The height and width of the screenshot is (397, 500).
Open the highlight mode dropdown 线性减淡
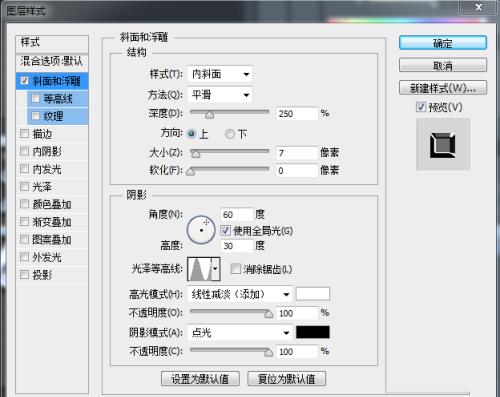coord(240,294)
